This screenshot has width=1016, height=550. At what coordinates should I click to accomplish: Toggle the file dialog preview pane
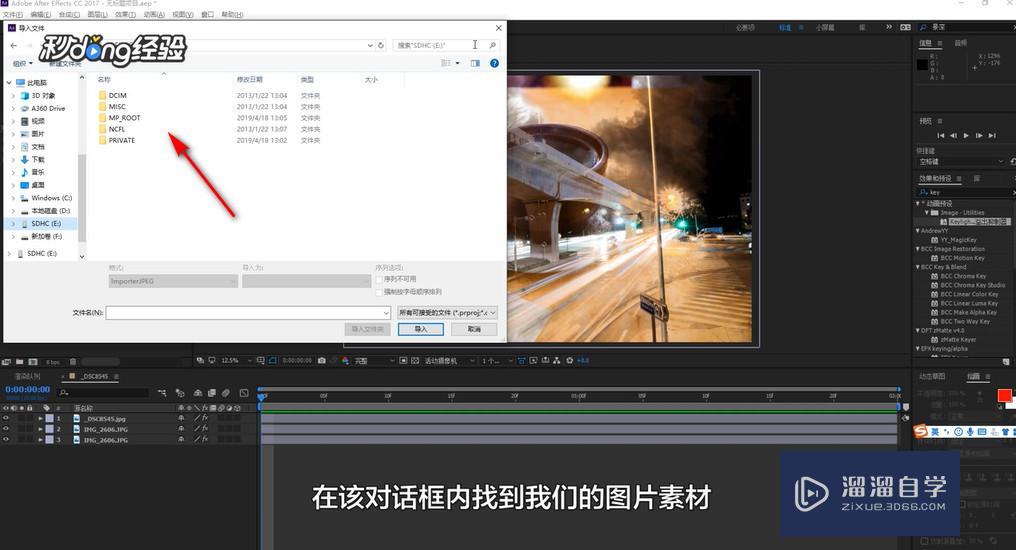[475, 63]
